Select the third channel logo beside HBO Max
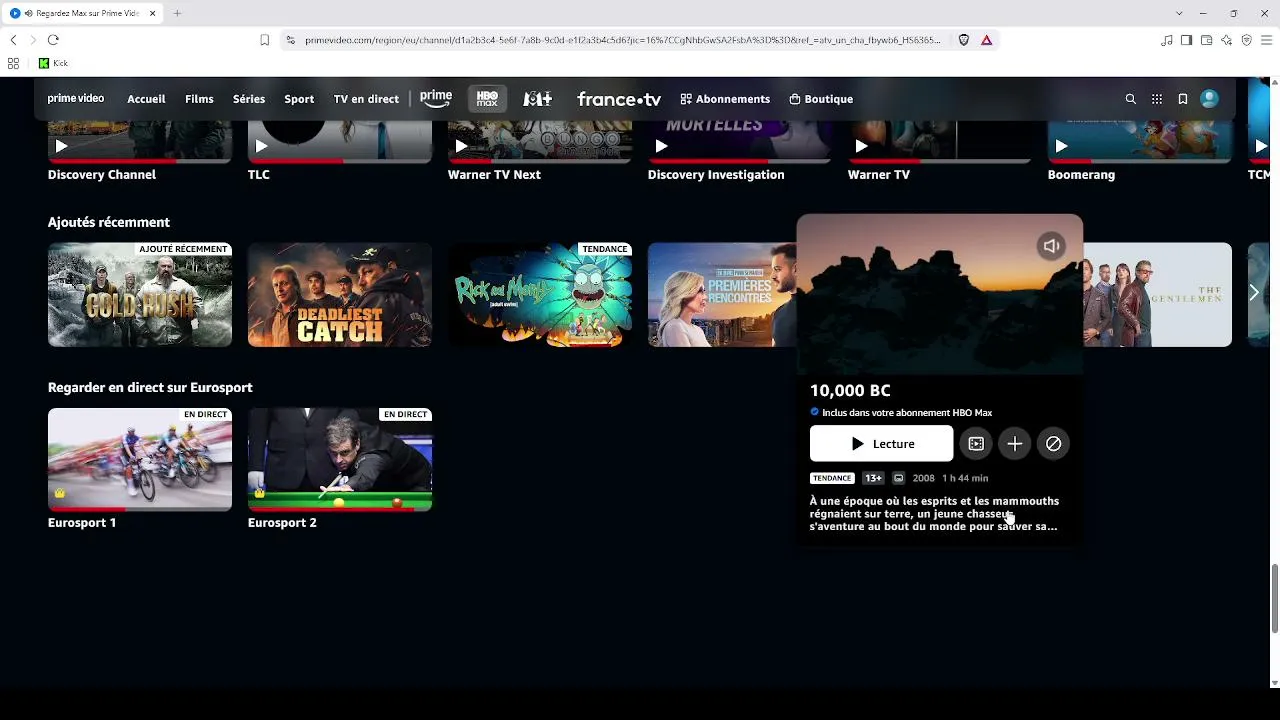Image resolution: width=1280 pixels, height=720 pixels. (x=538, y=99)
